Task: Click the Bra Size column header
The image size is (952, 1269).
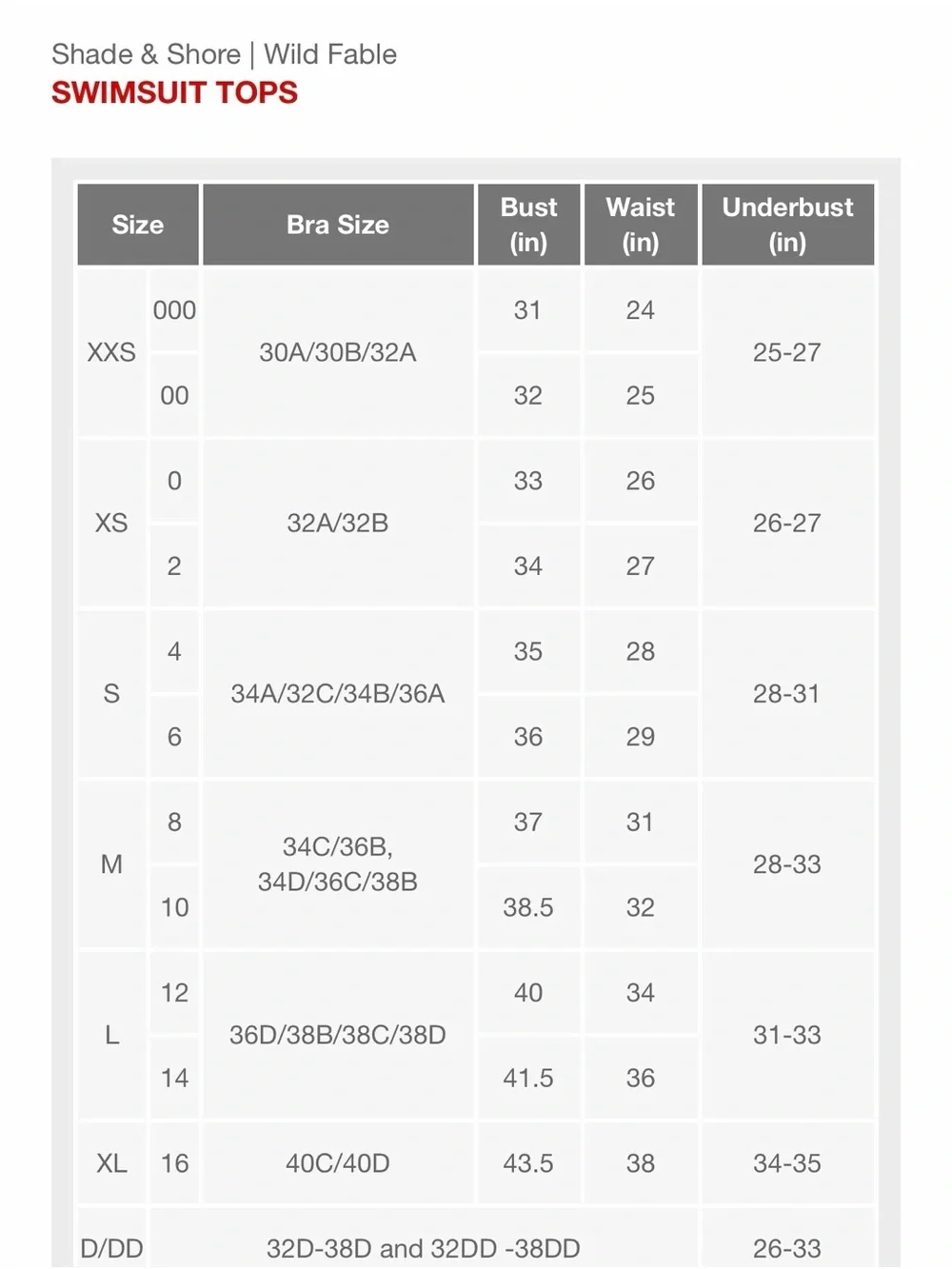Action: (x=338, y=225)
